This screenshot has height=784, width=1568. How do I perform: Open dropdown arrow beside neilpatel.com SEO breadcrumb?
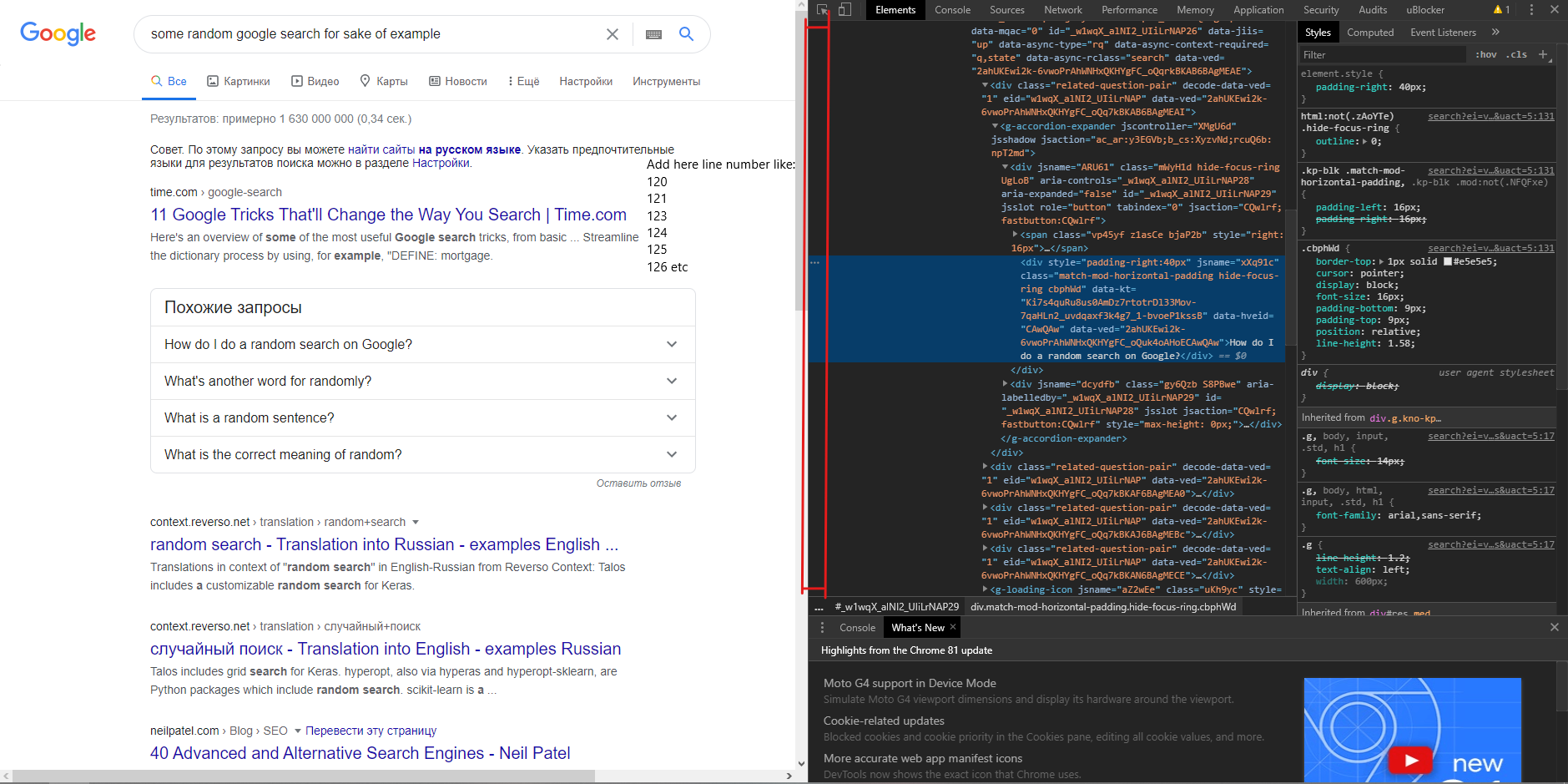(297, 731)
